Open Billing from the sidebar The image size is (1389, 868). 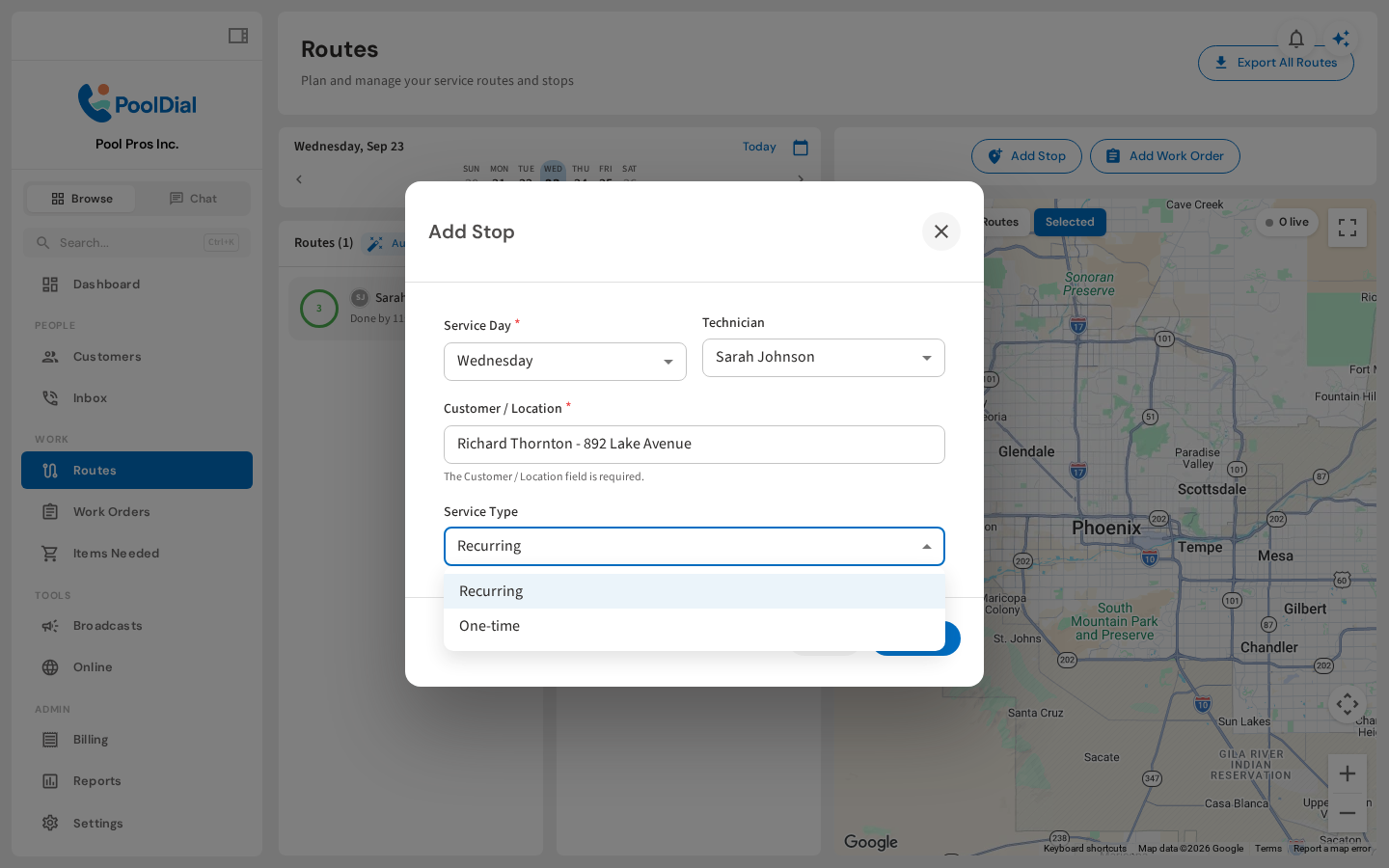[137, 740]
